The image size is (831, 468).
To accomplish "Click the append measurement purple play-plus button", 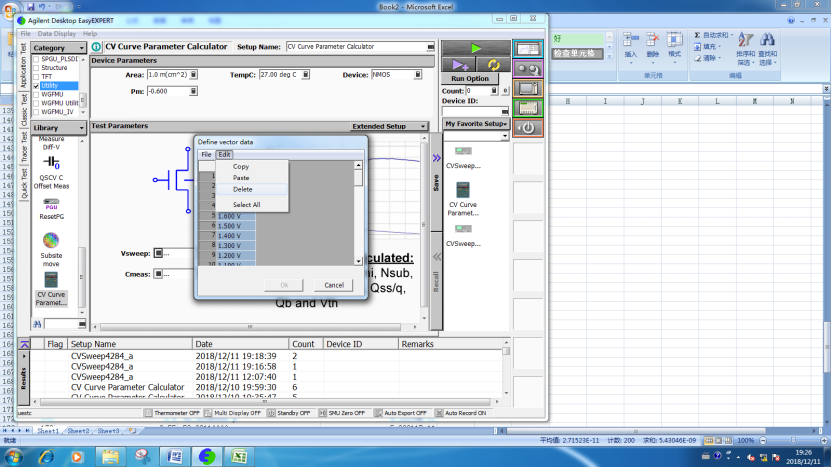I will tap(459, 65).
